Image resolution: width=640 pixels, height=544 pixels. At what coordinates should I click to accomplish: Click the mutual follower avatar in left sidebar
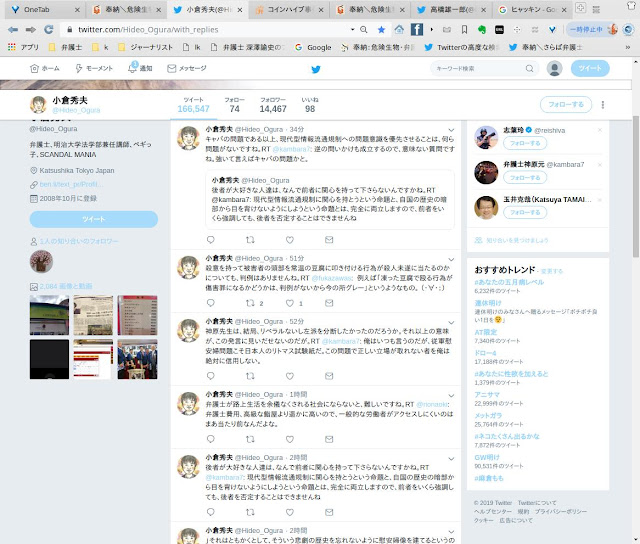click(x=41, y=262)
